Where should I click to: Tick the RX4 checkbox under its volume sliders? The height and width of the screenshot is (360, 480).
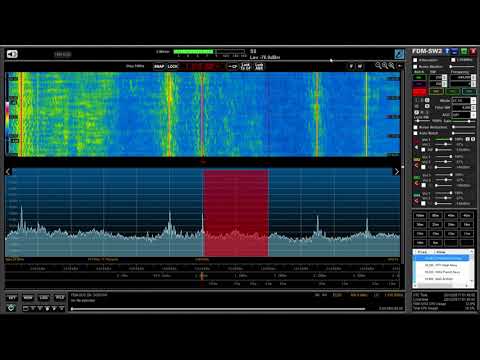point(423,203)
